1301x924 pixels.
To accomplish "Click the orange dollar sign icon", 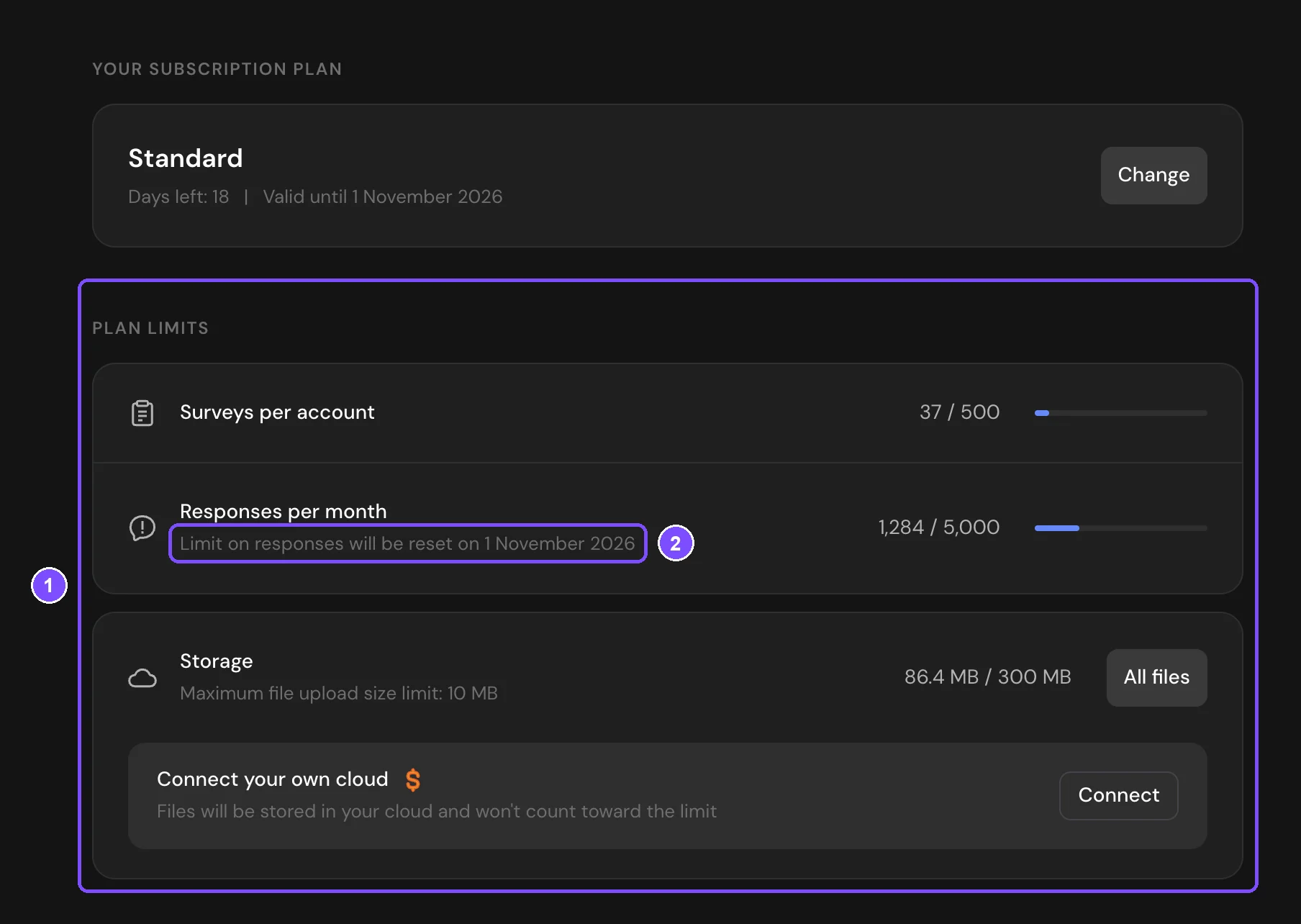I will (x=413, y=780).
